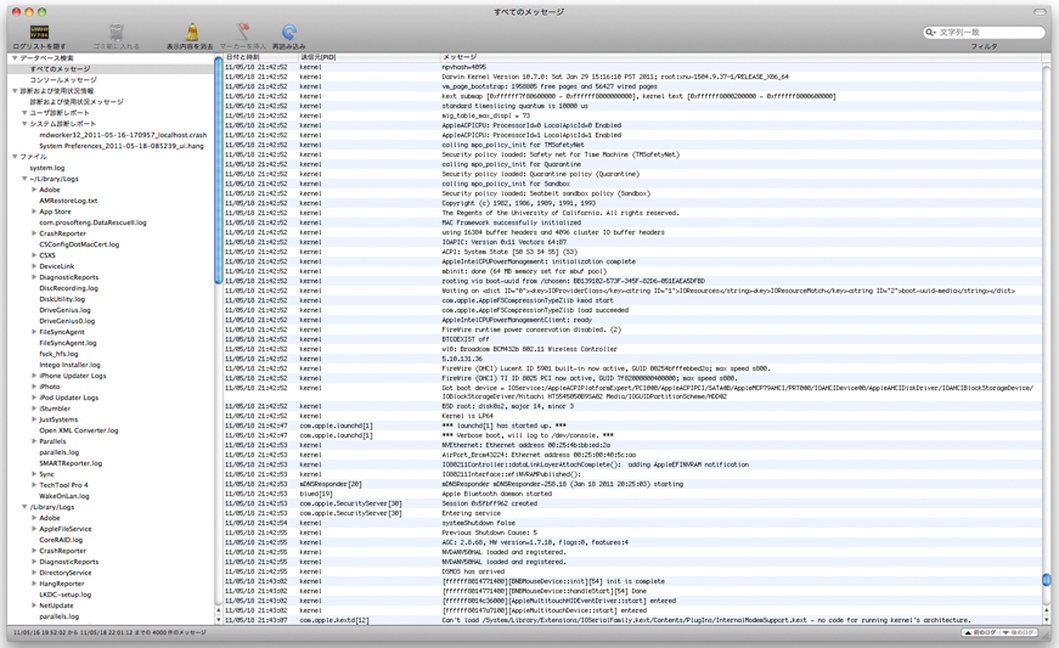Expand the TechTool Pro 4 folder

(34, 485)
